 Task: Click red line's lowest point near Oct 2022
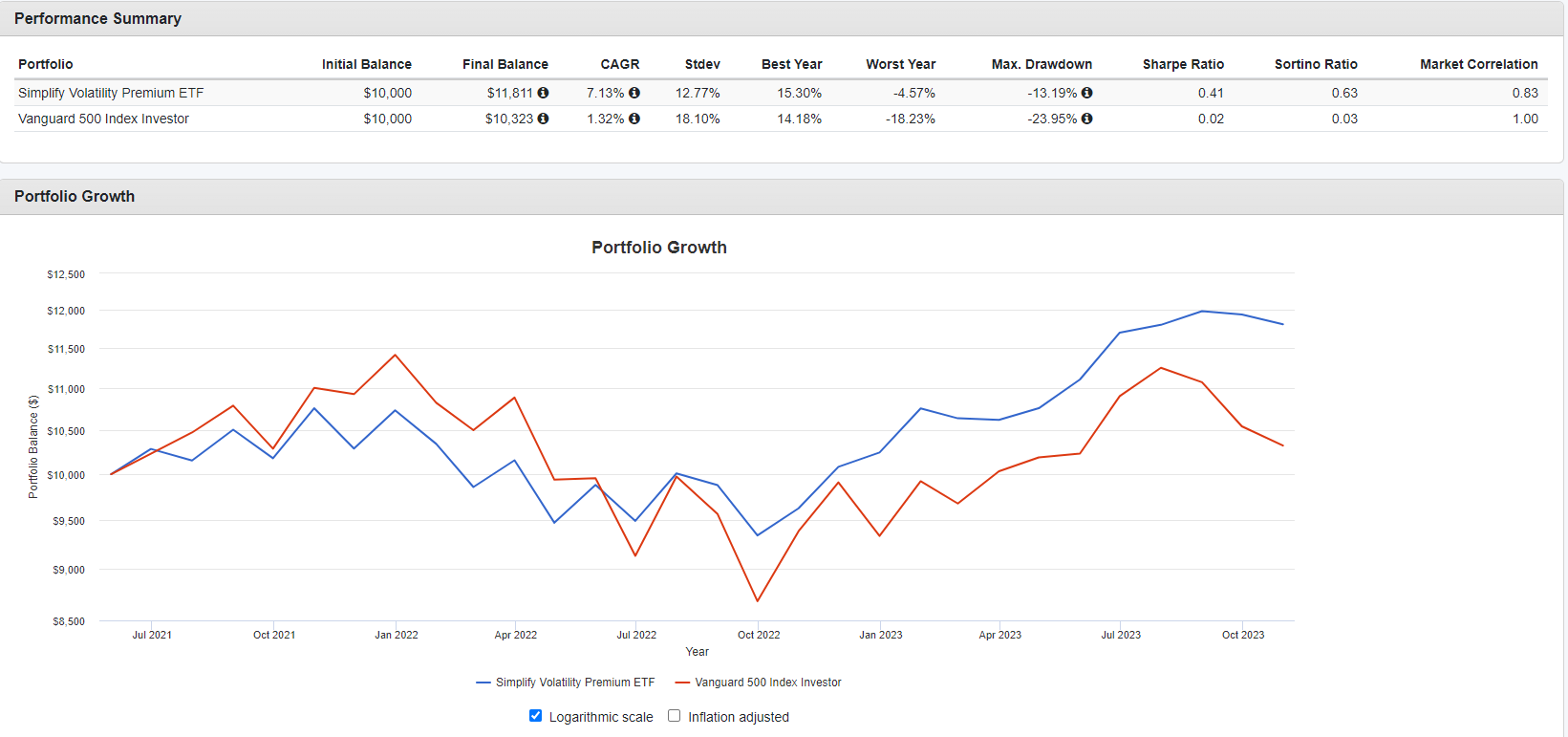pos(758,601)
